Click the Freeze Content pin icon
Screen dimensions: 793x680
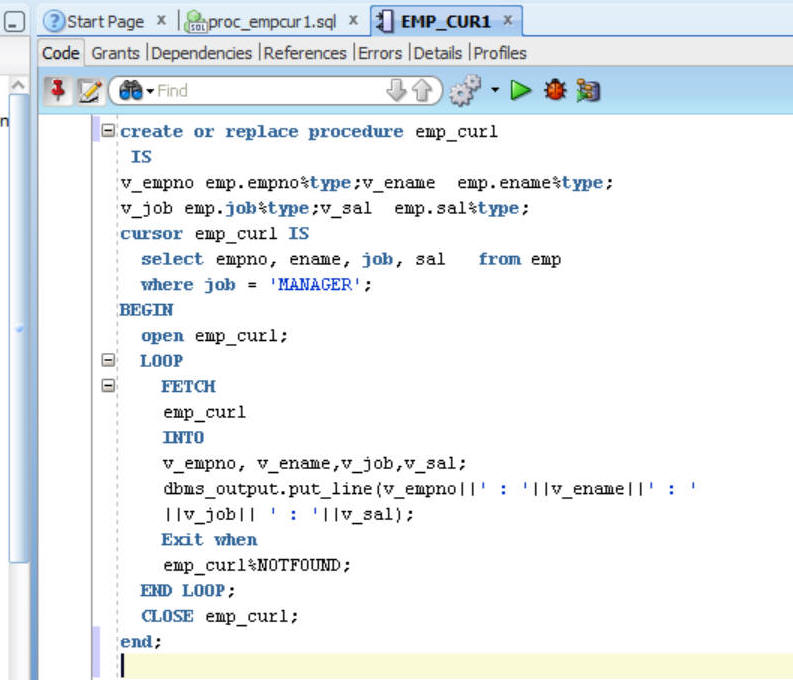pyautogui.click(x=58, y=91)
